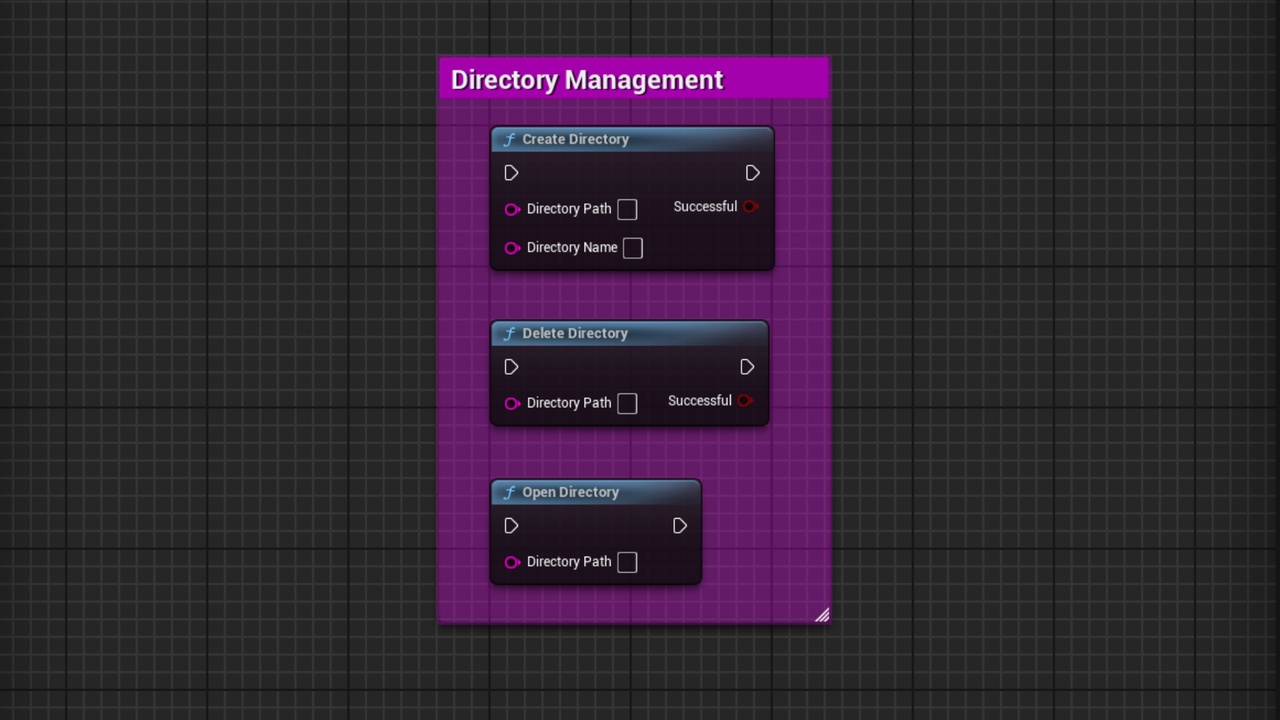This screenshot has height=720, width=1280.
Task: Click the Directory Name label
Action: 572,248
